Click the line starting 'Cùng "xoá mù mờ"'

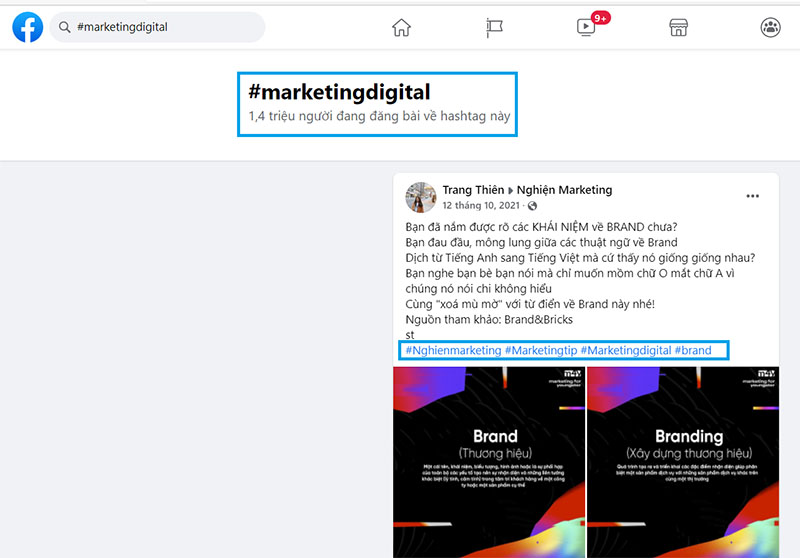(x=530, y=304)
